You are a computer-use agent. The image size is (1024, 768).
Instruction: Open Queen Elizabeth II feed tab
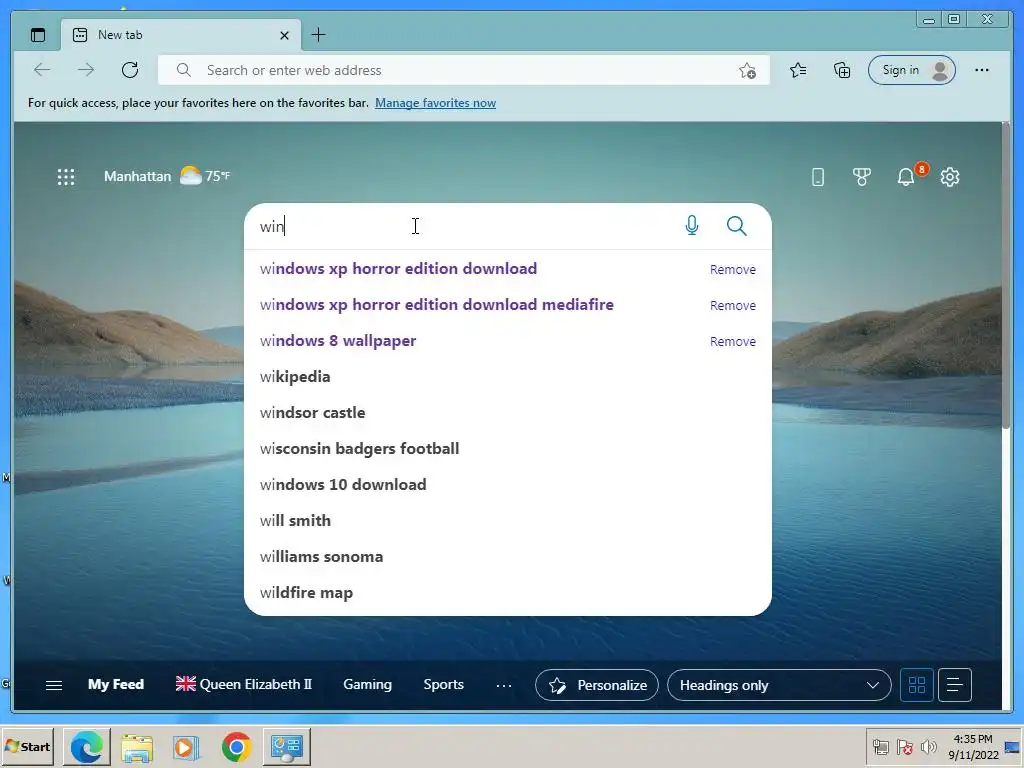244,684
